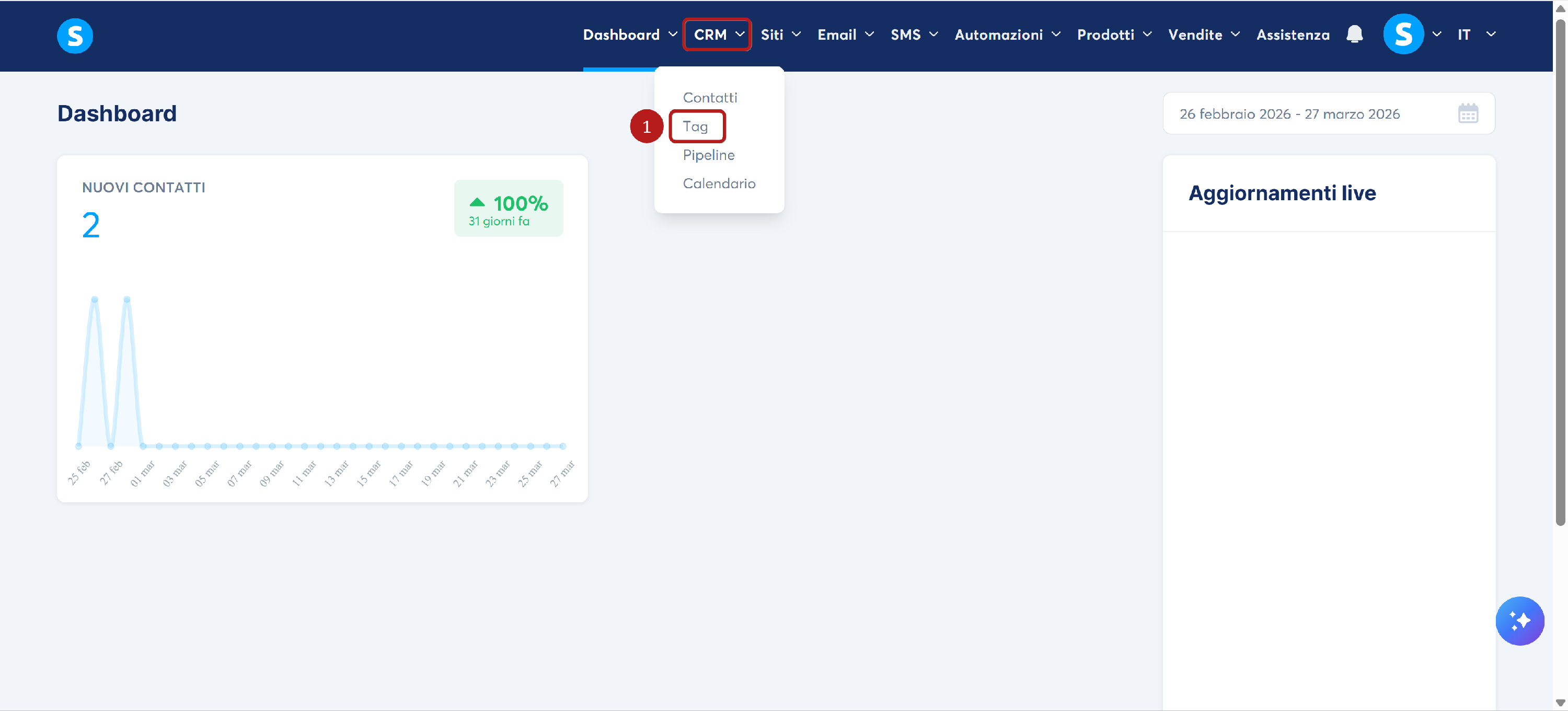Expand the Dashboard menu chevron
The width and height of the screenshot is (1568, 711).
pos(673,34)
